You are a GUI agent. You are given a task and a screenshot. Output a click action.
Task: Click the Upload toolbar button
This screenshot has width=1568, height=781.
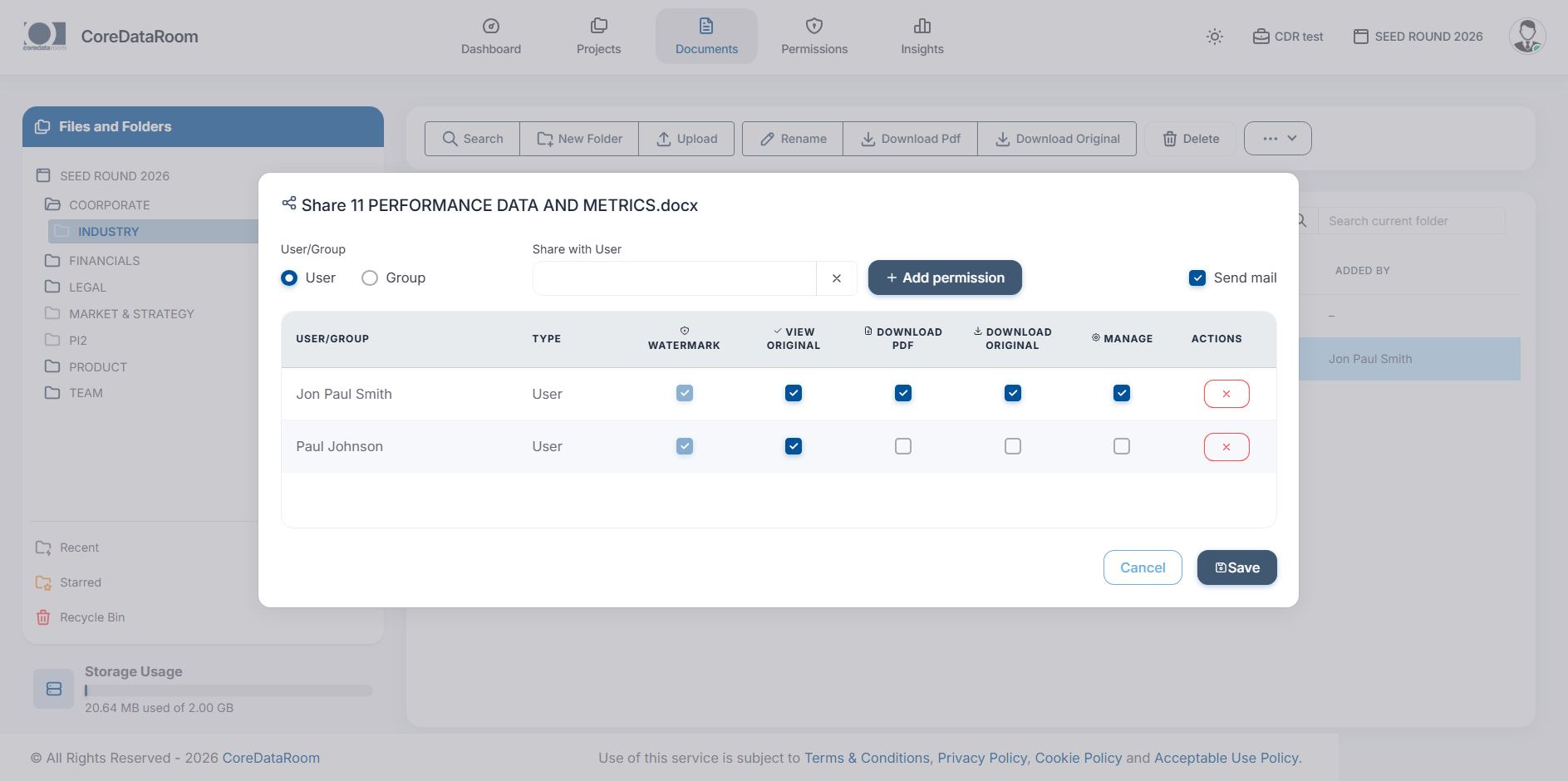(686, 139)
